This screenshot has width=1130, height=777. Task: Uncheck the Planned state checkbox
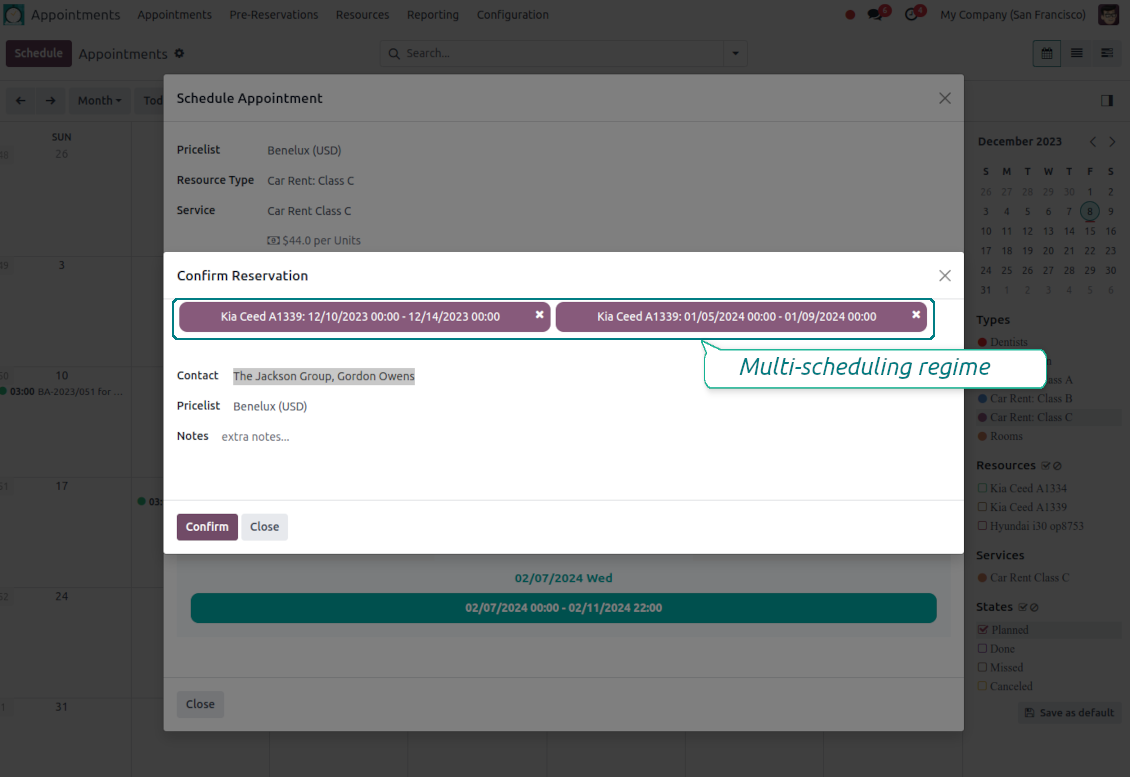(x=982, y=630)
